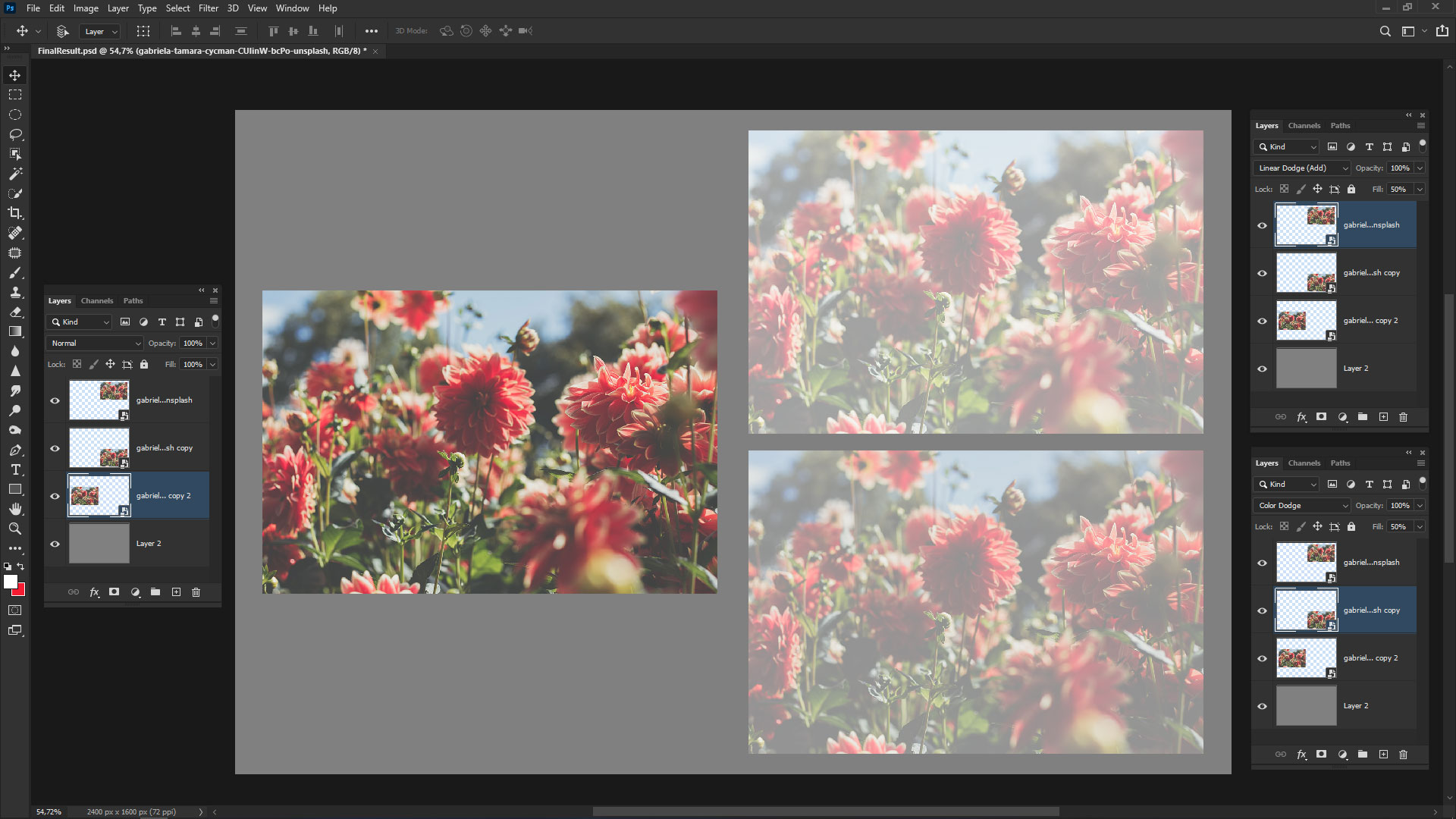Select the Elliptical Marquee tool
The height and width of the screenshot is (819, 1456).
(x=15, y=115)
